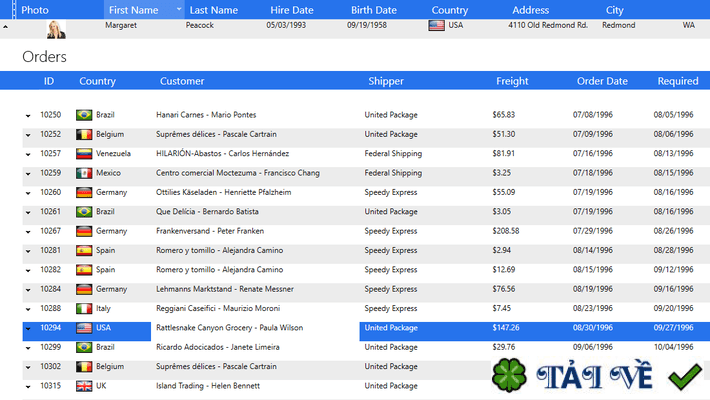The width and height of the screenshot is (710, 400).
Task: Sort orders by Order Date header
Action: [602, 81]
